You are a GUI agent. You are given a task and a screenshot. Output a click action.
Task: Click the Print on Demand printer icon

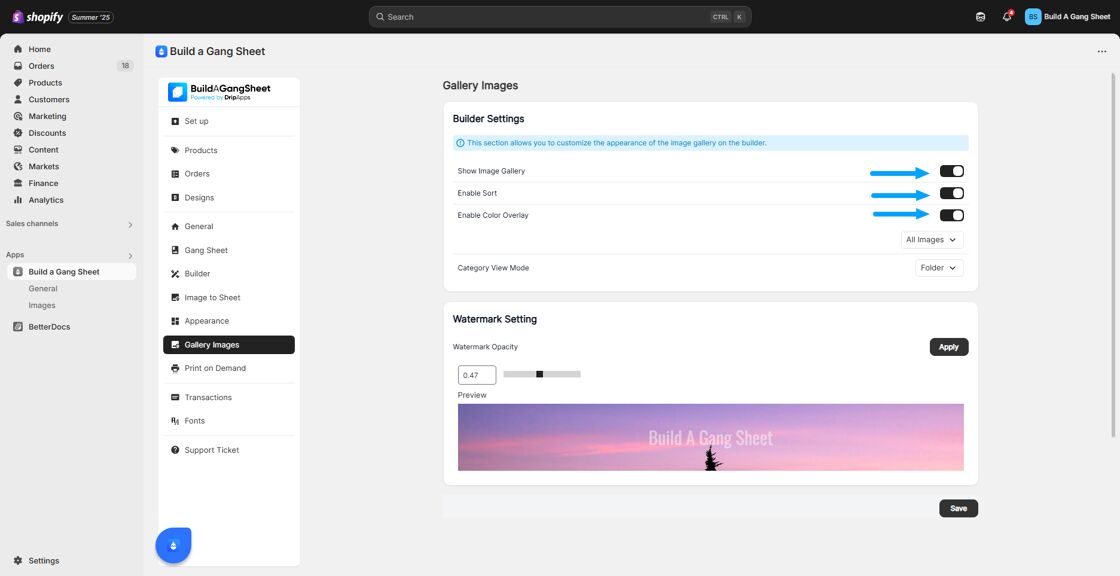(175, 368)
